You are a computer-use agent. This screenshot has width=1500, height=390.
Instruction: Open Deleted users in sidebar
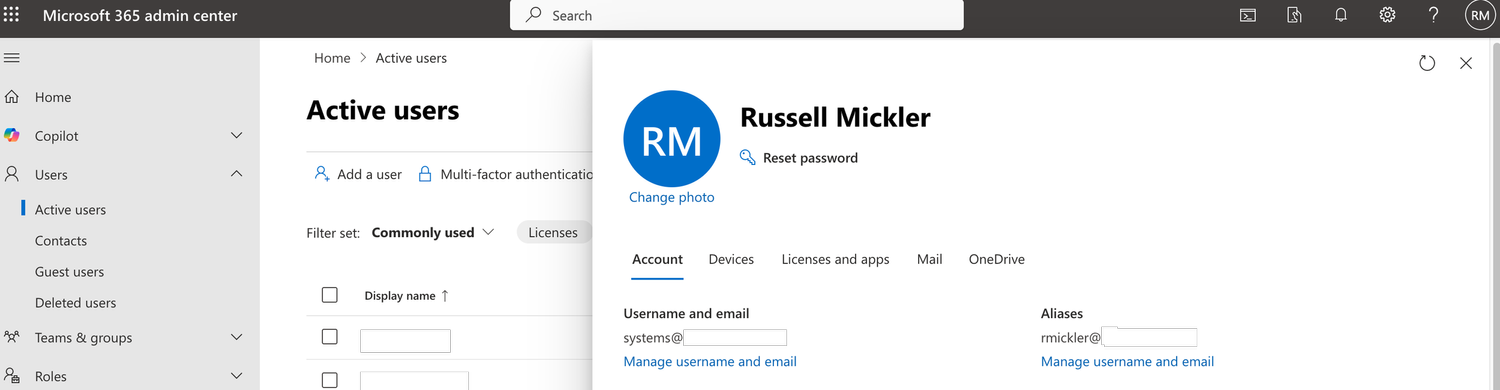(75, 303)
